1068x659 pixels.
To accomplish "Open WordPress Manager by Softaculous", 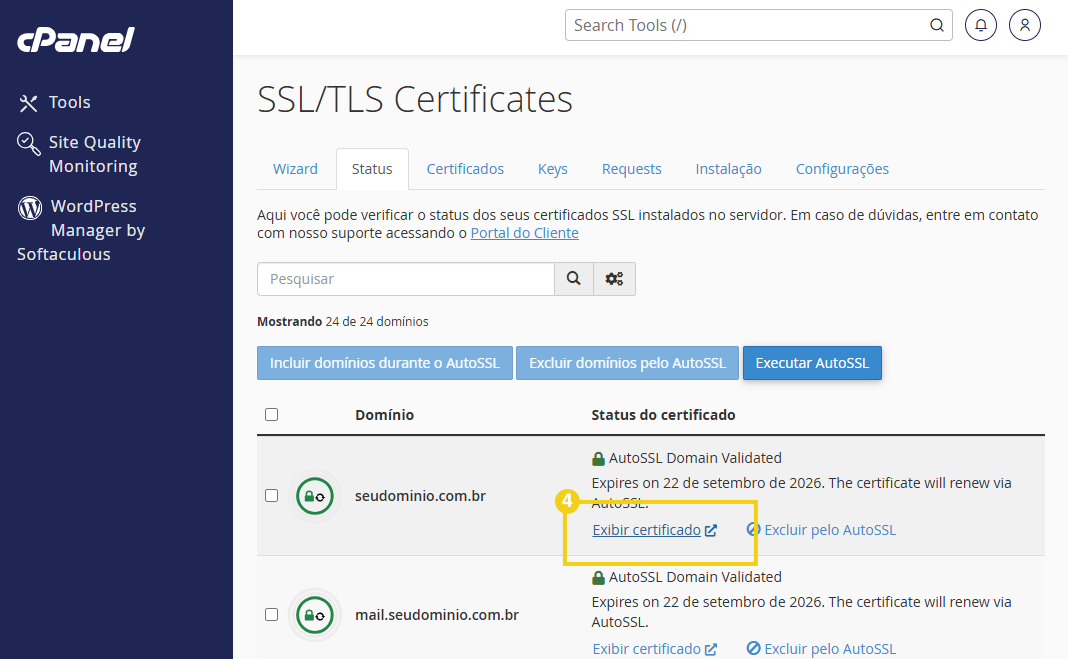I will click(81, 229).
